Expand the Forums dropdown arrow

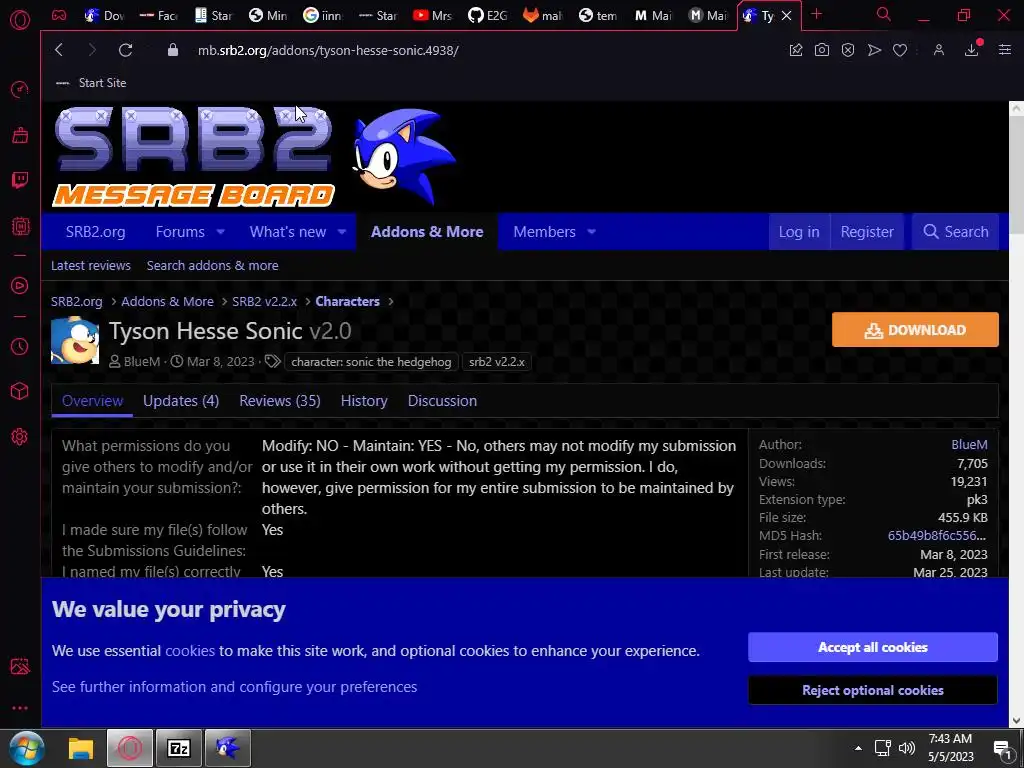(x=221, y=232)
